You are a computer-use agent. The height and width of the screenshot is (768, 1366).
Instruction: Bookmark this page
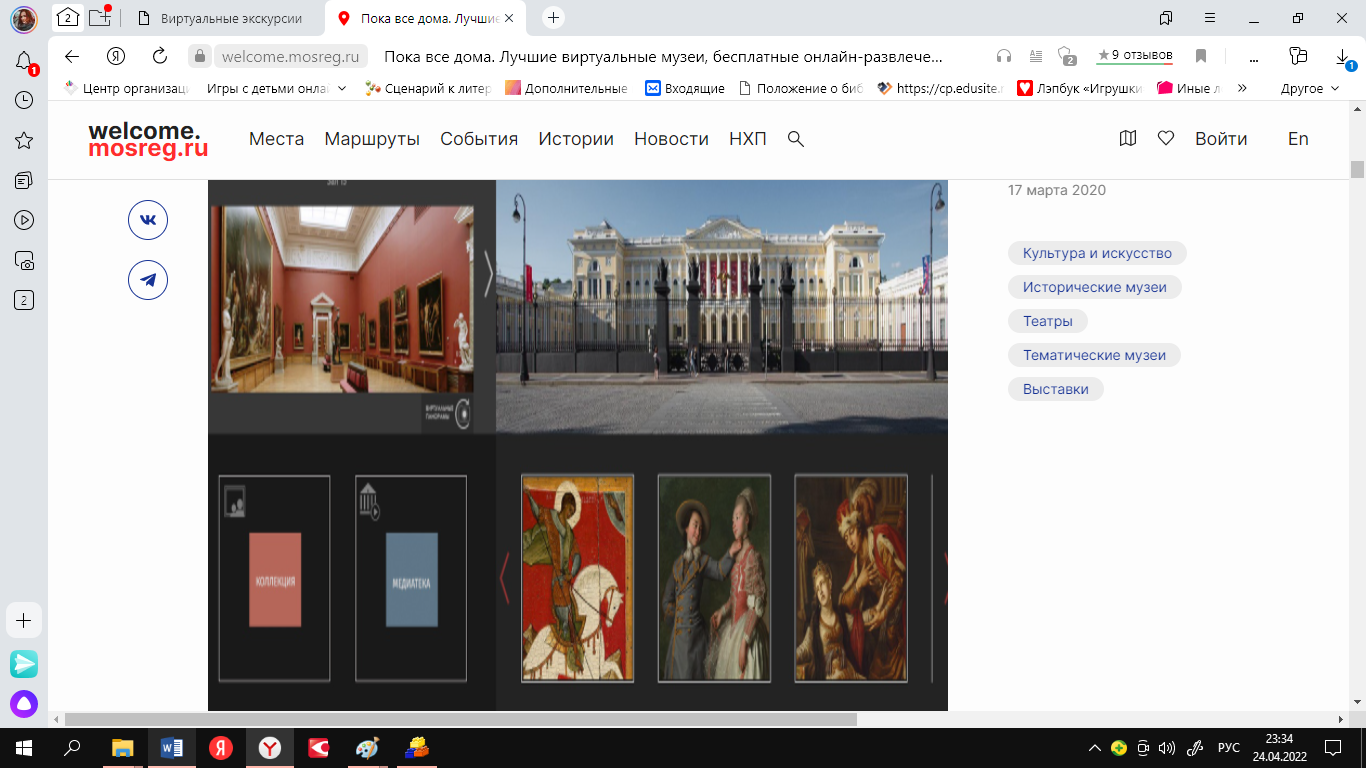point(1201,56)
